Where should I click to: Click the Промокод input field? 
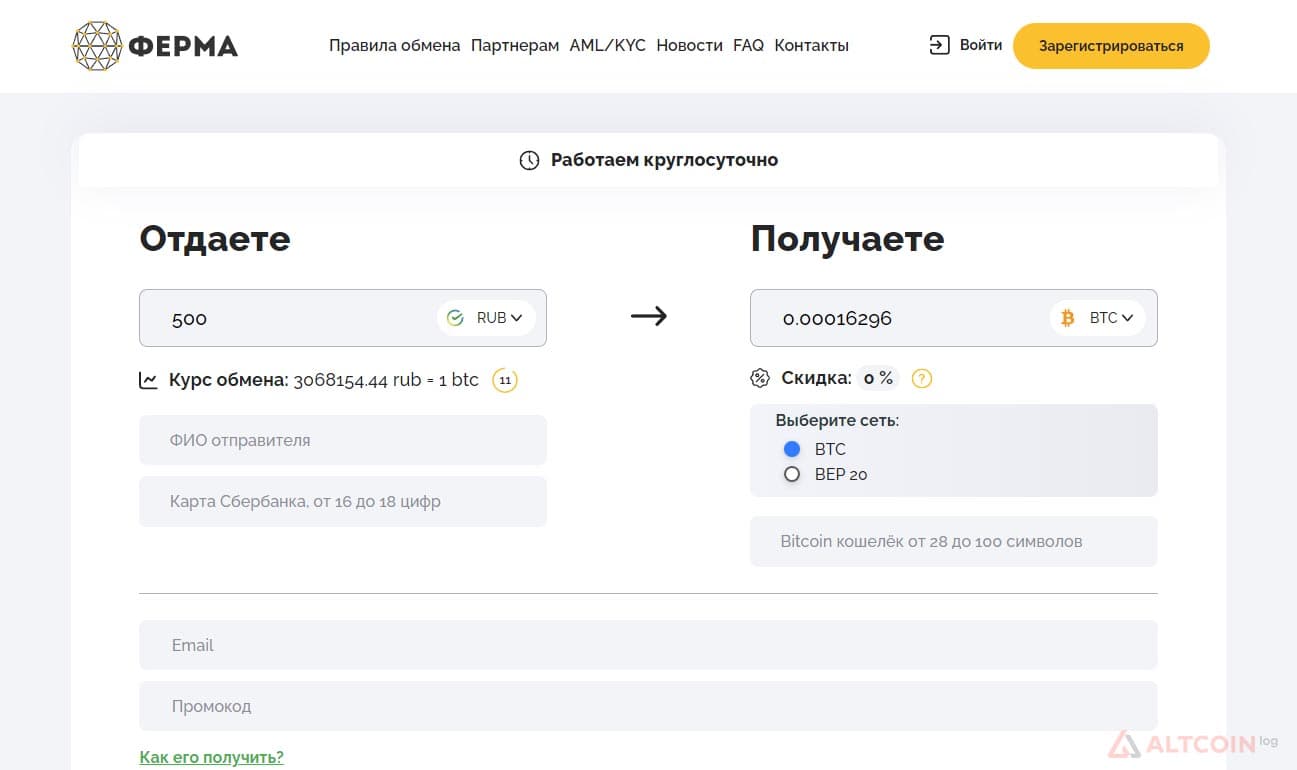pyautogui.click(x=648, y=706)
